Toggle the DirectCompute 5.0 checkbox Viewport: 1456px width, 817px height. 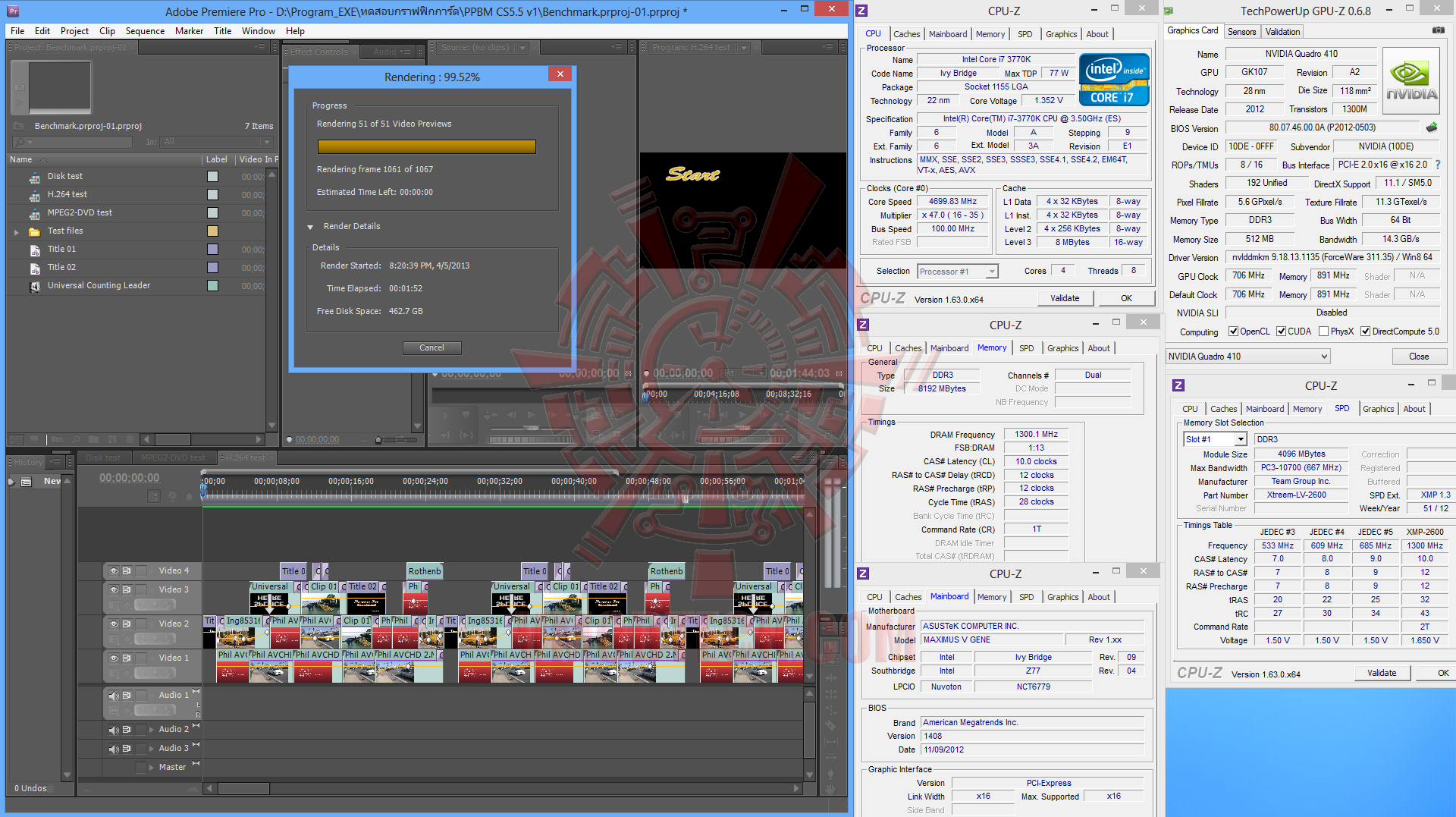pos(1366,332)
